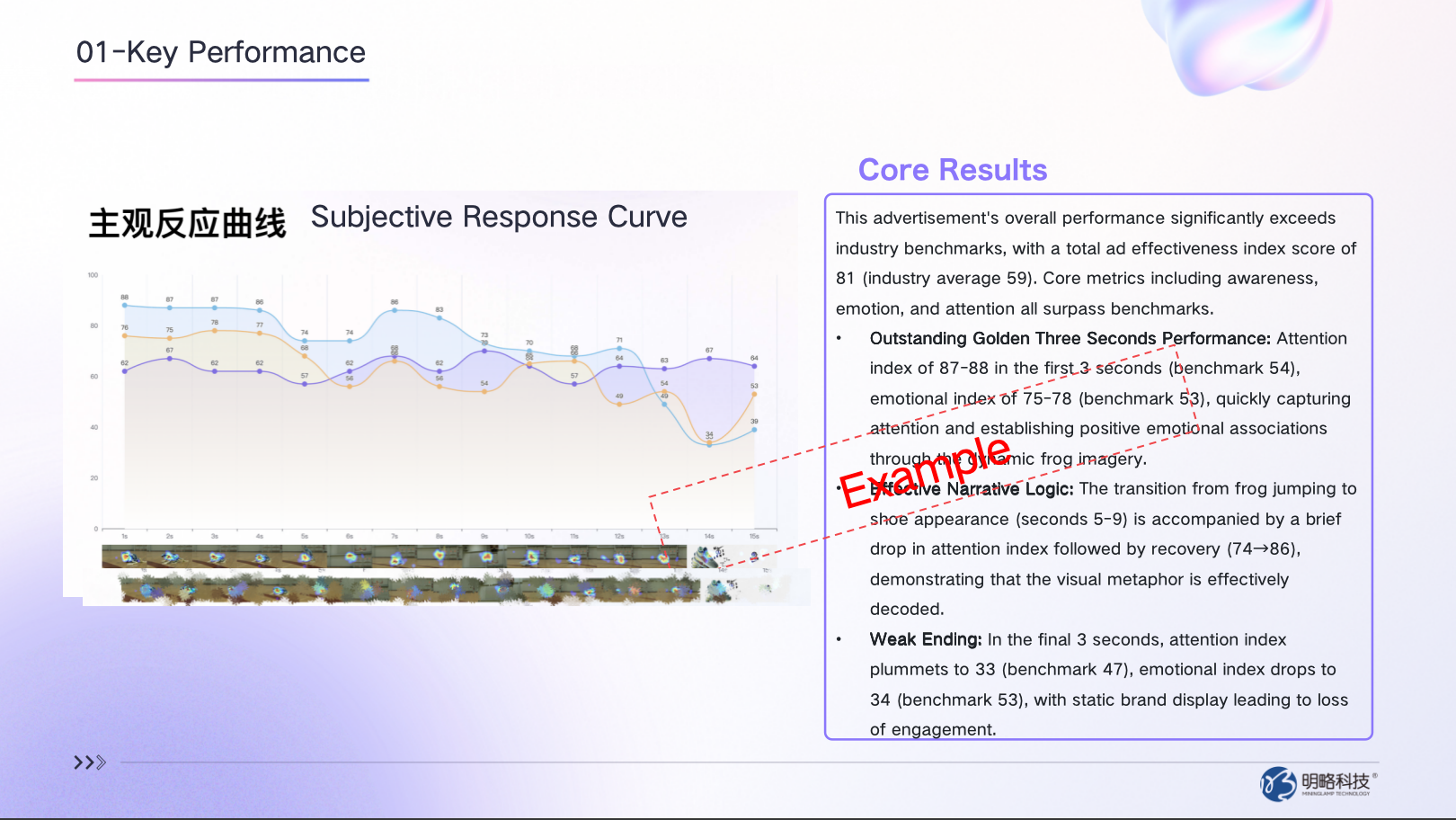Select the 34 low point on the curve
The height and width of the screenshot is (820, 1456).
[709, 443]
